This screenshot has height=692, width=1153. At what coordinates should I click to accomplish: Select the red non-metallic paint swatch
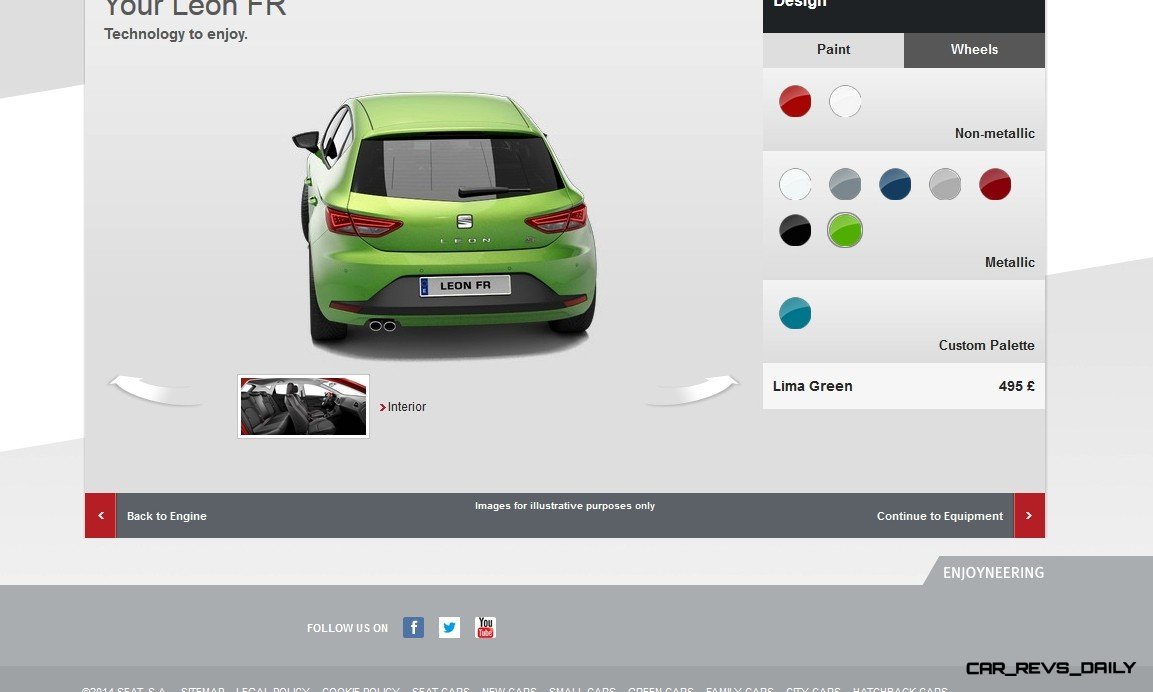point(795,101)
